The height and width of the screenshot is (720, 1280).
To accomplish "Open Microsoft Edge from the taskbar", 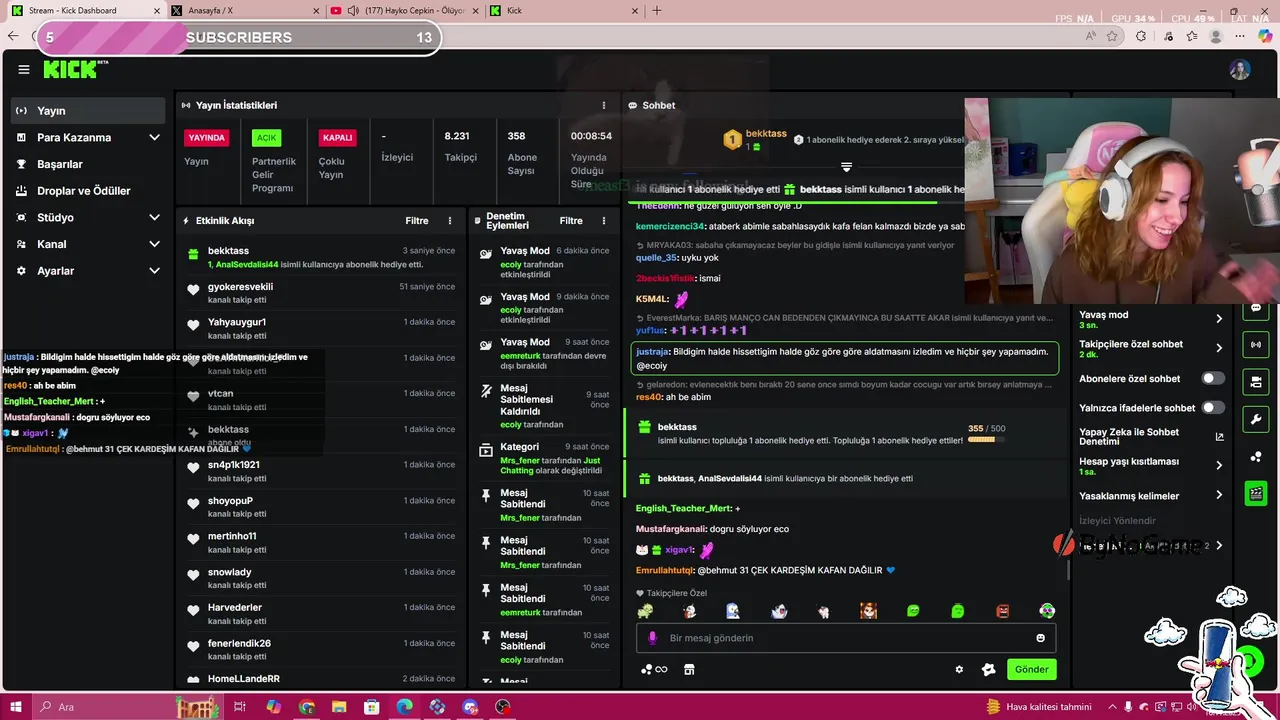I will pyautogui.click(x=404, y=707).
